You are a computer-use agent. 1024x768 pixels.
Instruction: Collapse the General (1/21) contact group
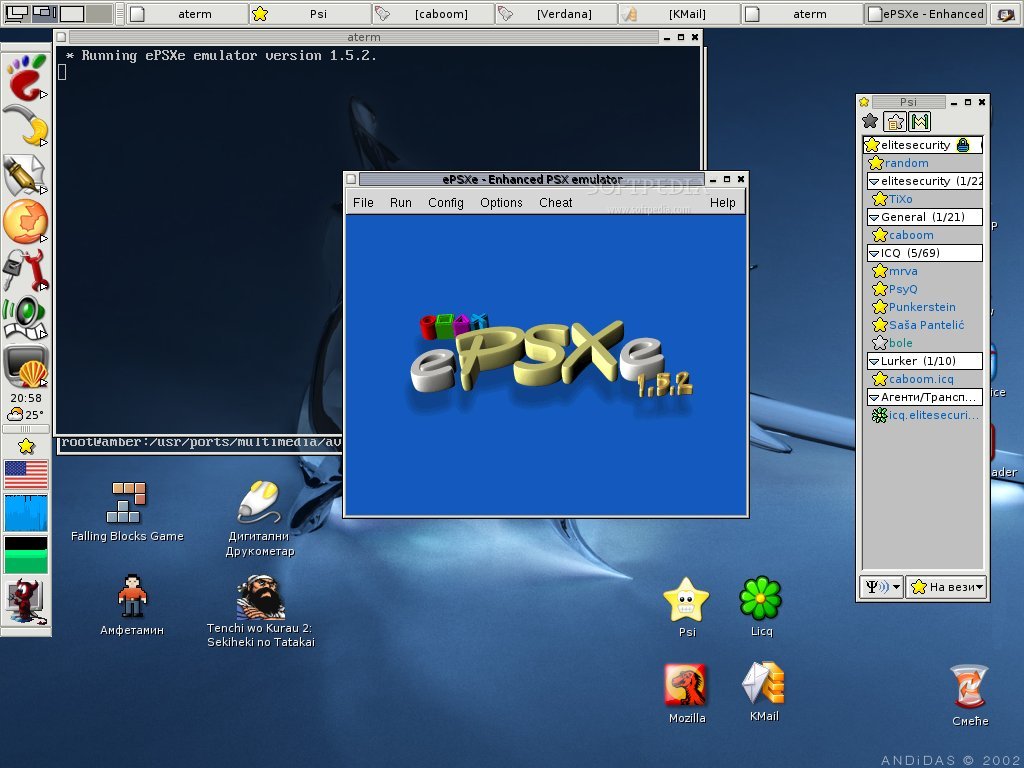coord(874,217)
